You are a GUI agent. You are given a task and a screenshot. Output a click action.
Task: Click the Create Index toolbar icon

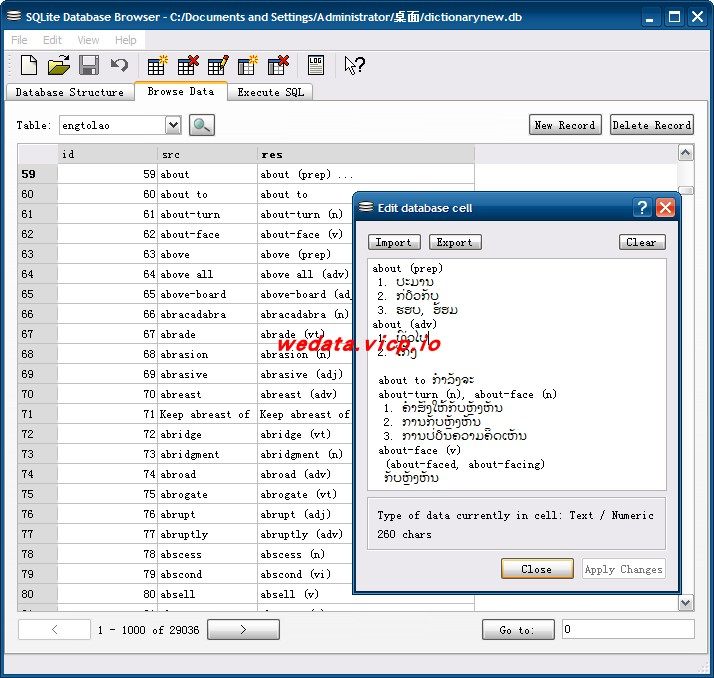click(x=248, y=65)
